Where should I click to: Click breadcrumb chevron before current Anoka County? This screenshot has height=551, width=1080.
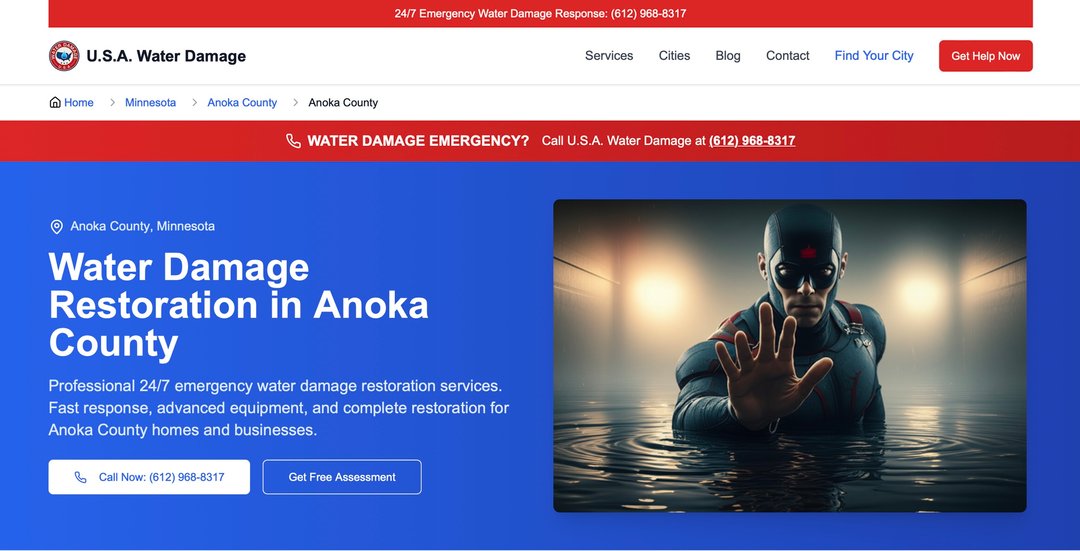coord(295,103)
